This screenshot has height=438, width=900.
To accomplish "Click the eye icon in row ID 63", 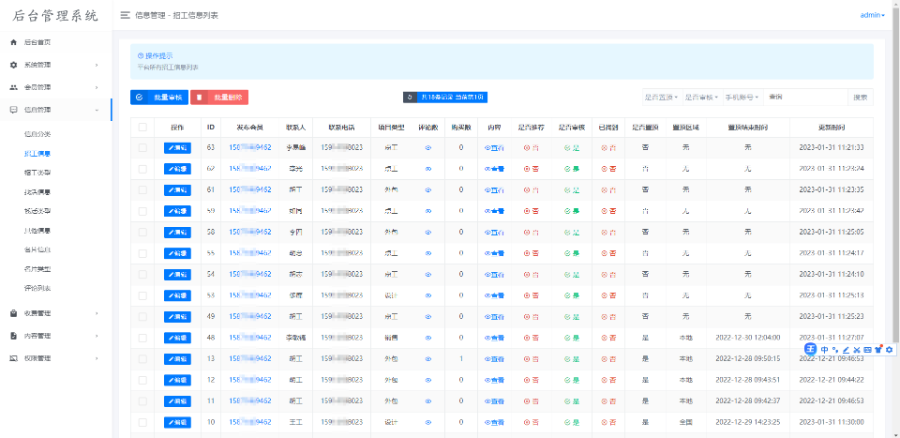I will pos(428,147).
